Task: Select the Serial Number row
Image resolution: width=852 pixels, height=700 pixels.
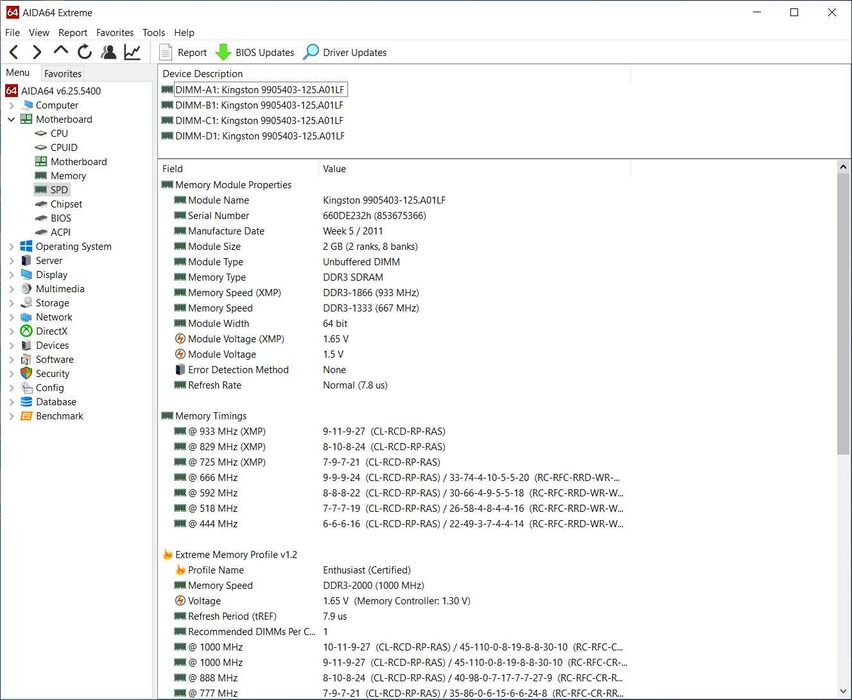Action: point(395,216)
